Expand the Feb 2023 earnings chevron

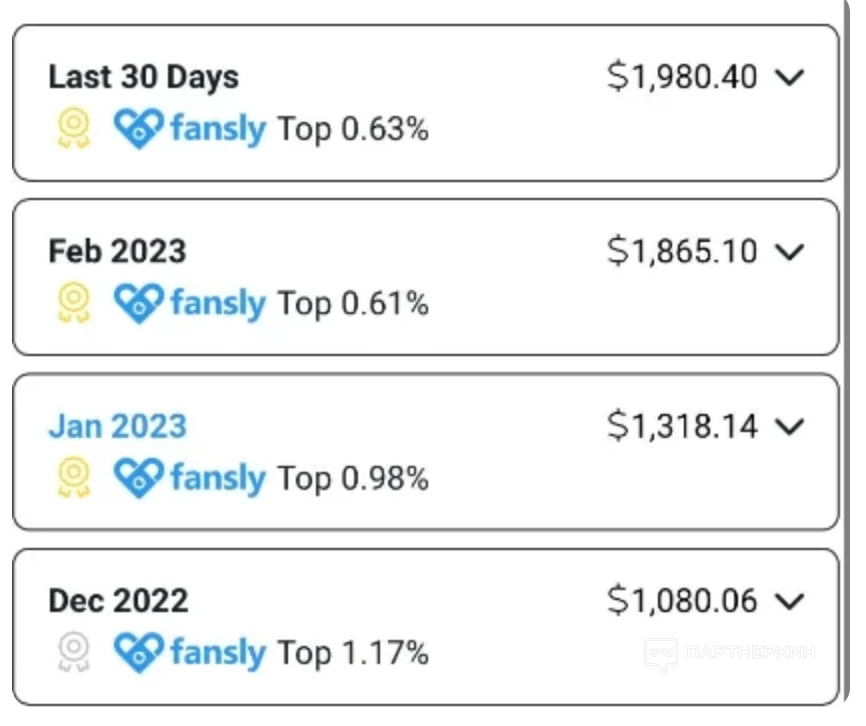tap(790, 251)
